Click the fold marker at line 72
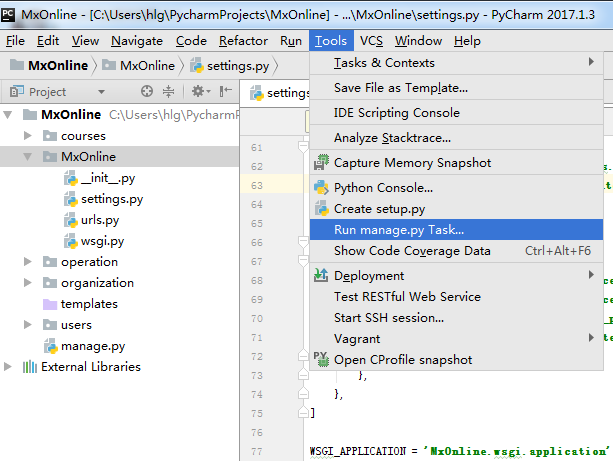613x461 pixels. point(303,355)
